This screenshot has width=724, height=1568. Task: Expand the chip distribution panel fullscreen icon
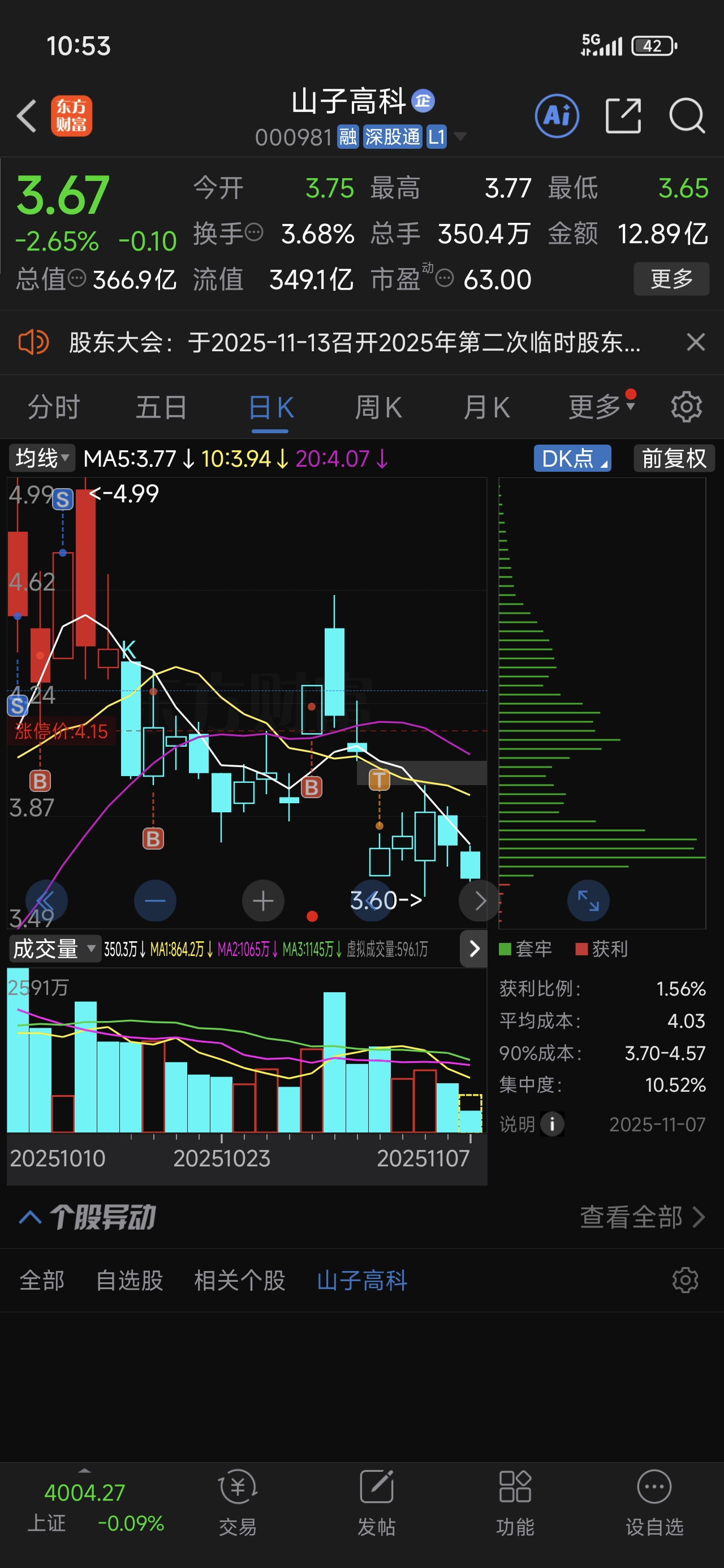tap(588, 901)
